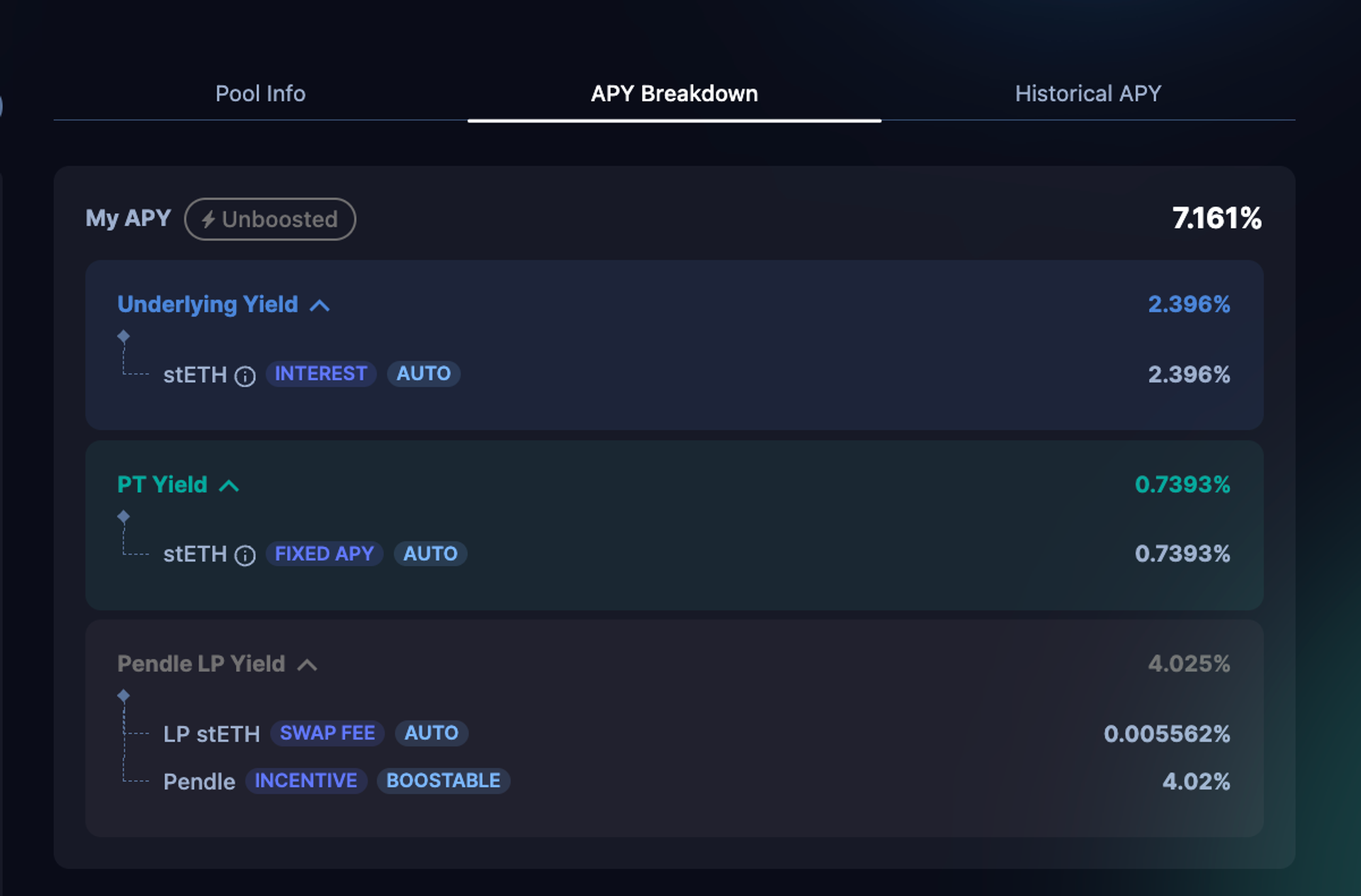Select the APY Breakdown tab
Viewport: 1361px width, 896px height.
click(x=674, y=93)
